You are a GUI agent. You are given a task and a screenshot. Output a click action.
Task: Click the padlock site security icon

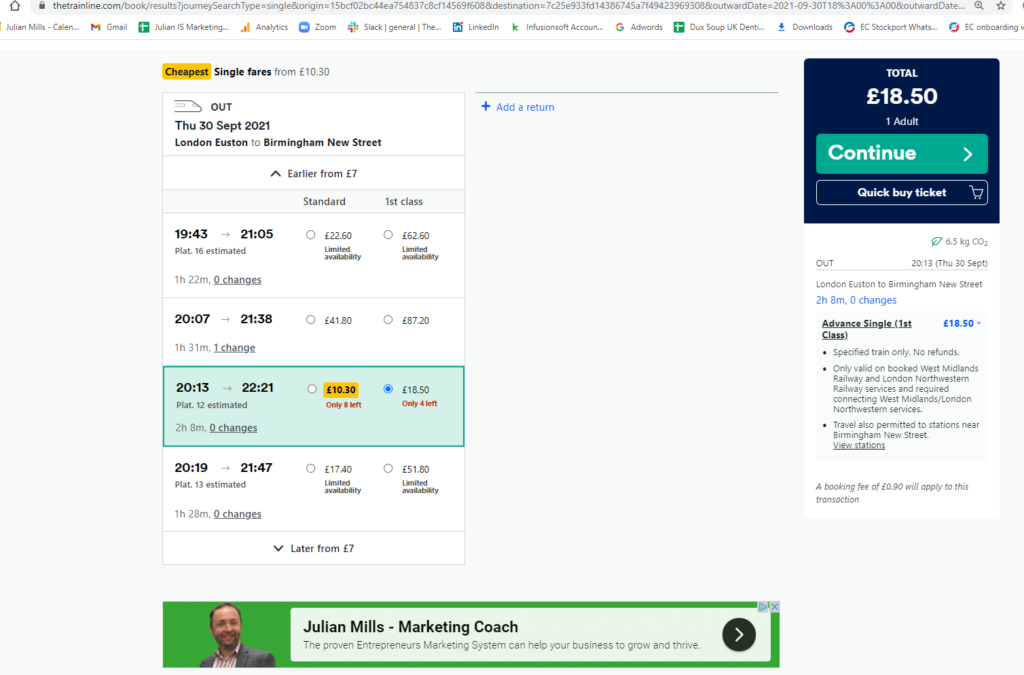coord(42,6)
